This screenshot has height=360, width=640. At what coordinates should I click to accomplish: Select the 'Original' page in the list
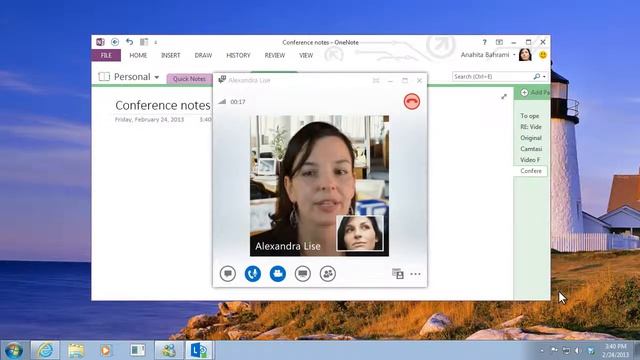[x=531, y=138]
